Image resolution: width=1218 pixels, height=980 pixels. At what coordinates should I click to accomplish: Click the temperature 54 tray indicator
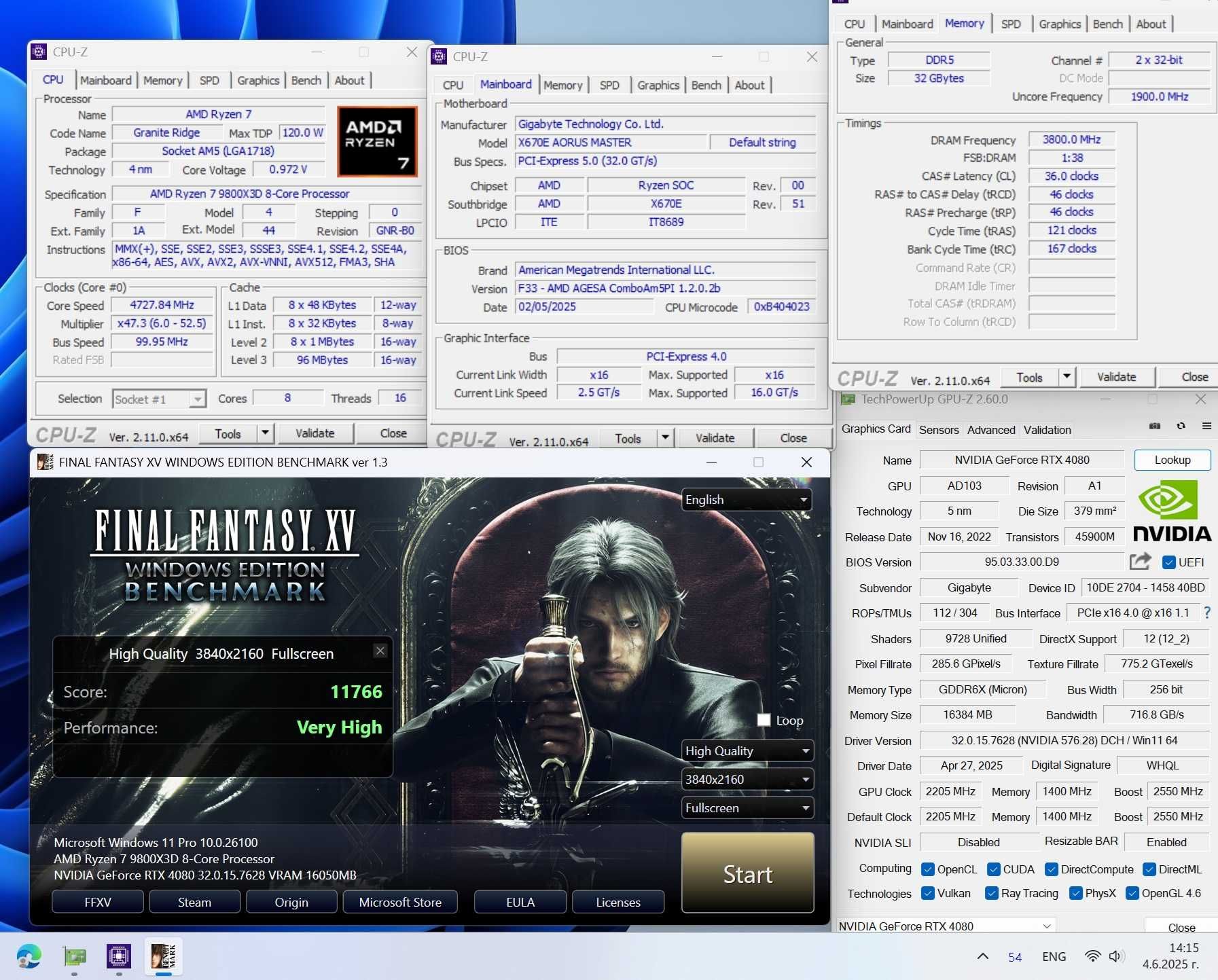[1015, 957]
